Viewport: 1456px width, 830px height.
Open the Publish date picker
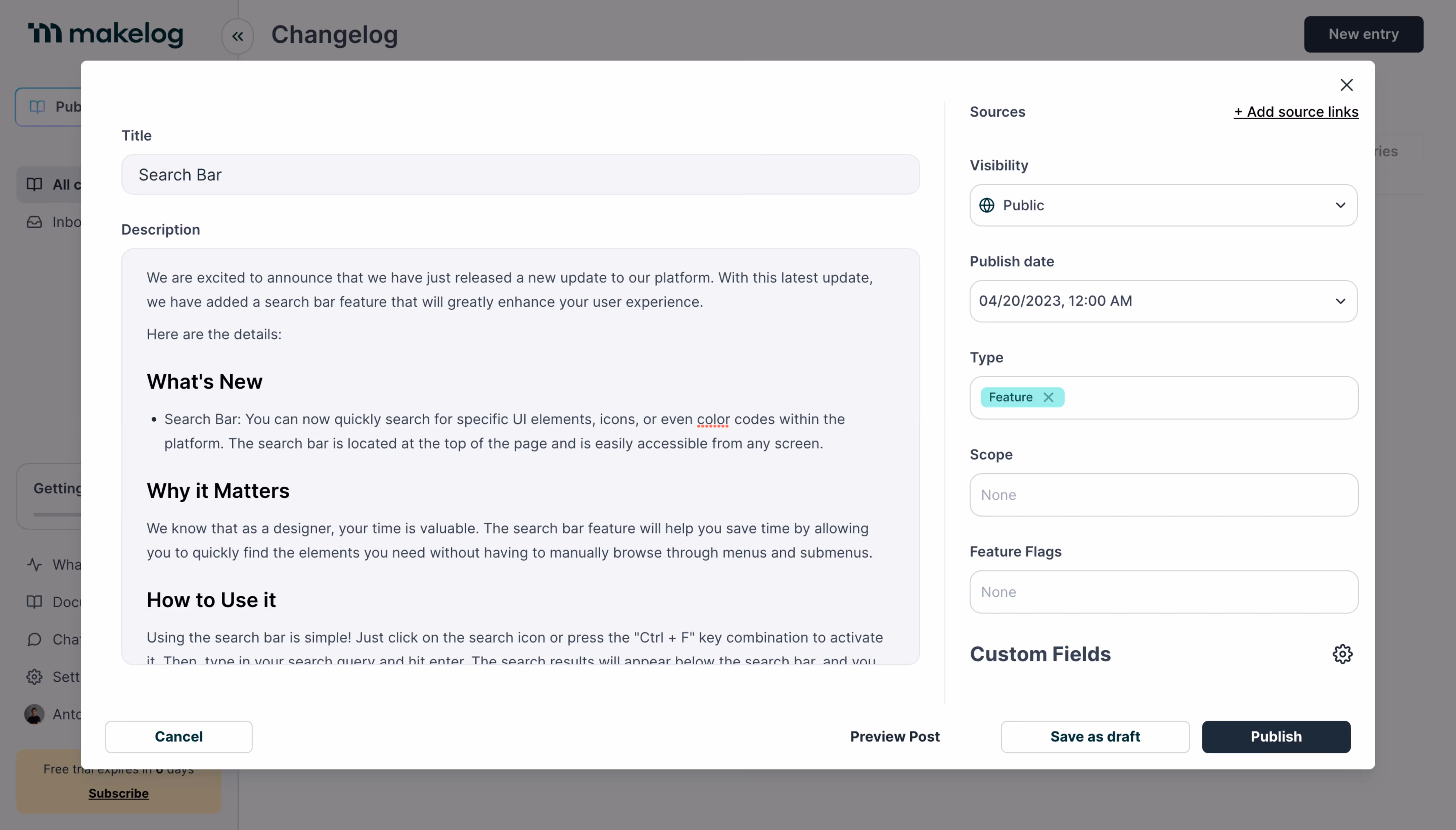1163,301
